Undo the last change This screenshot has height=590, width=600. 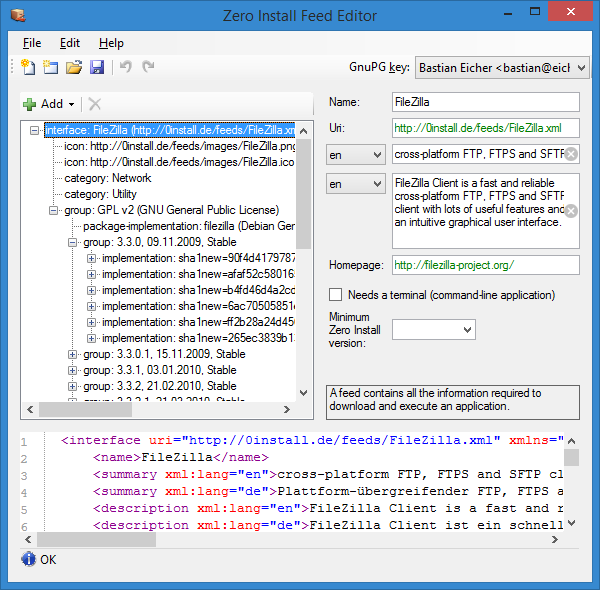[x=126, y=67]
